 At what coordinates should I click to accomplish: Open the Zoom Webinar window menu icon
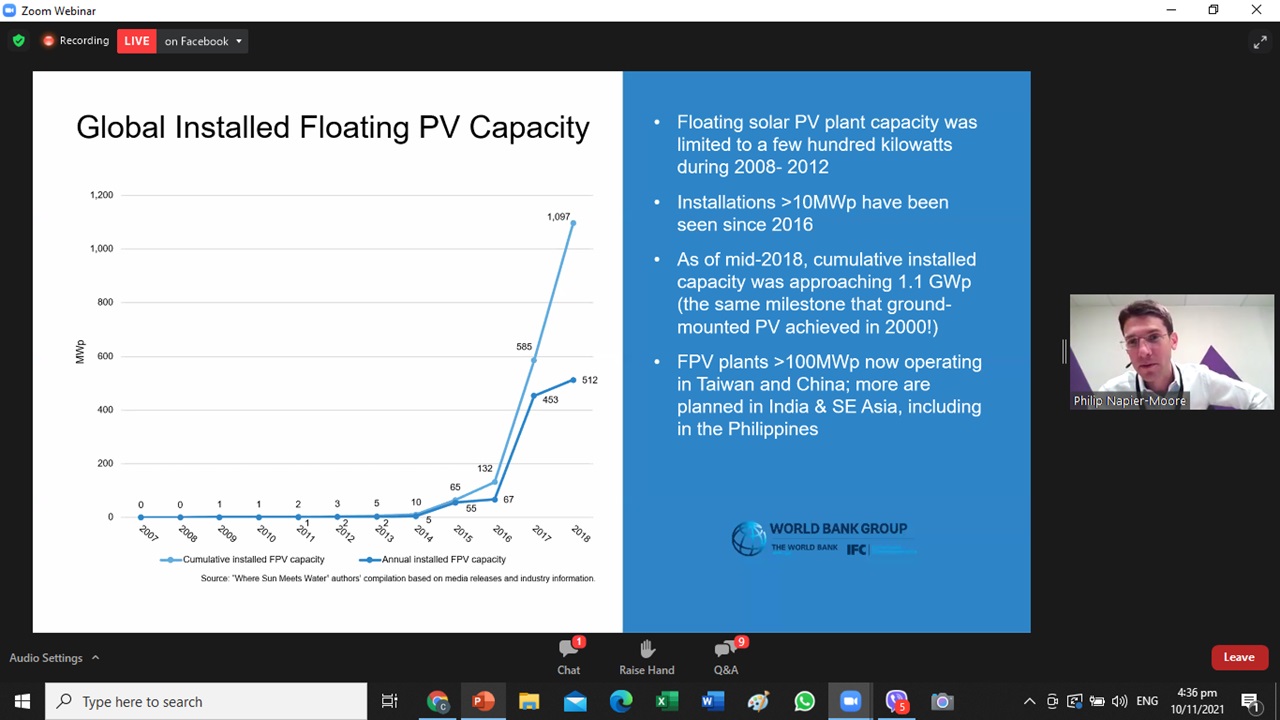coord(10,10)
